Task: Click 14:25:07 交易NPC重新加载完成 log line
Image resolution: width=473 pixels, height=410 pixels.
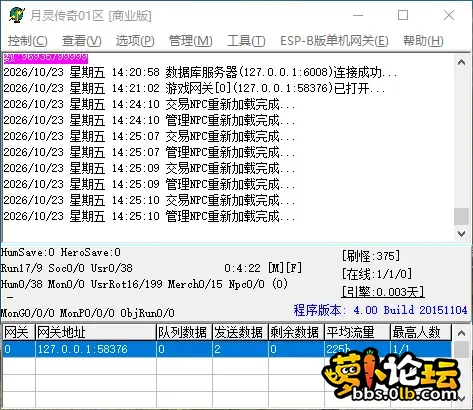Action: (149, 136)
